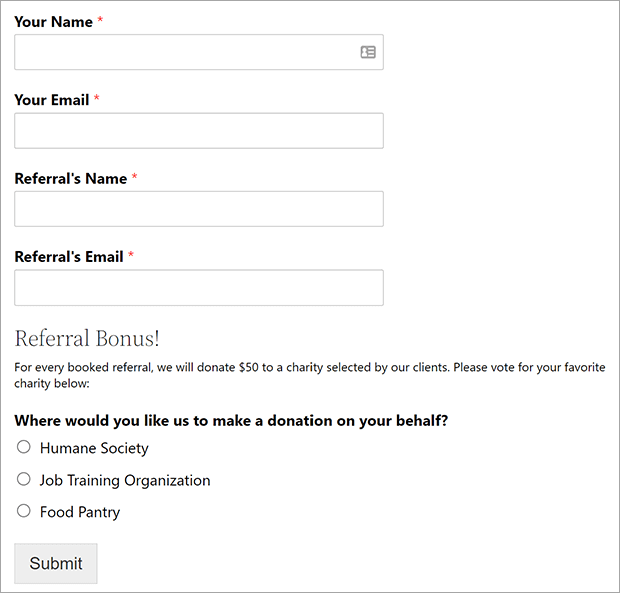Select the Job Training Organization radio circle
620x593 pixels.
coord(24,479)
